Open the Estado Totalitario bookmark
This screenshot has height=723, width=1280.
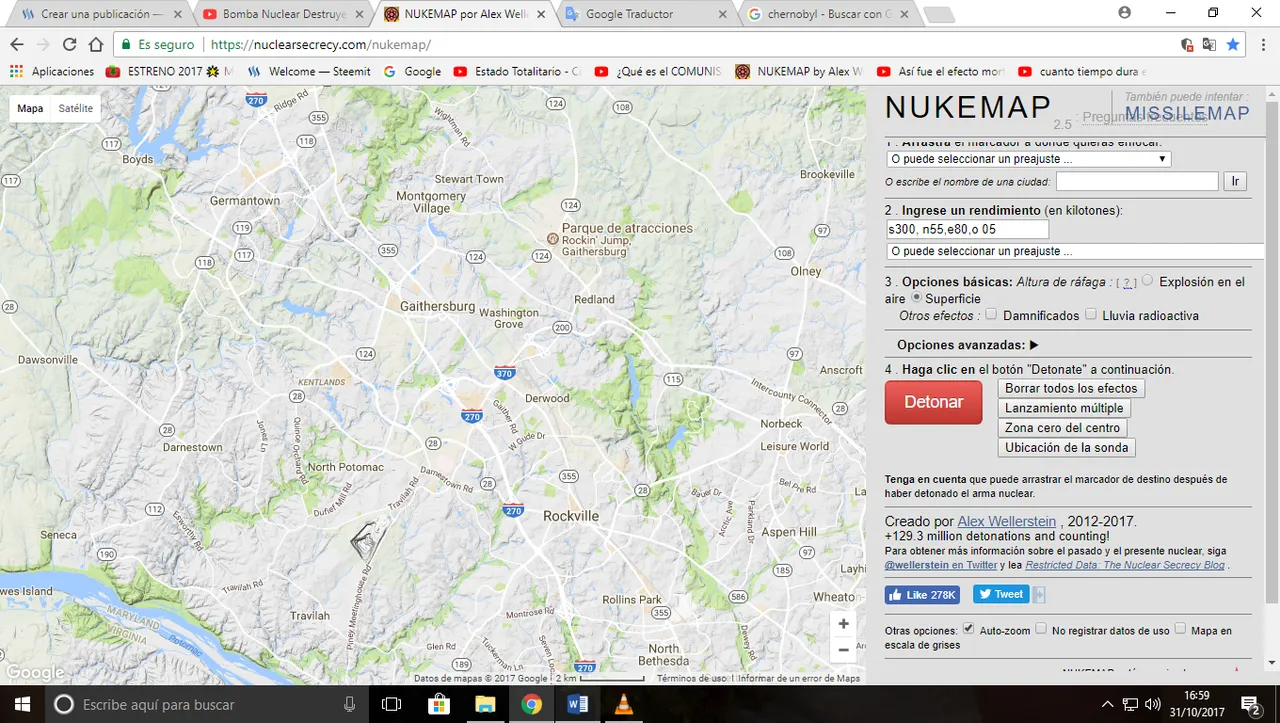516,72
